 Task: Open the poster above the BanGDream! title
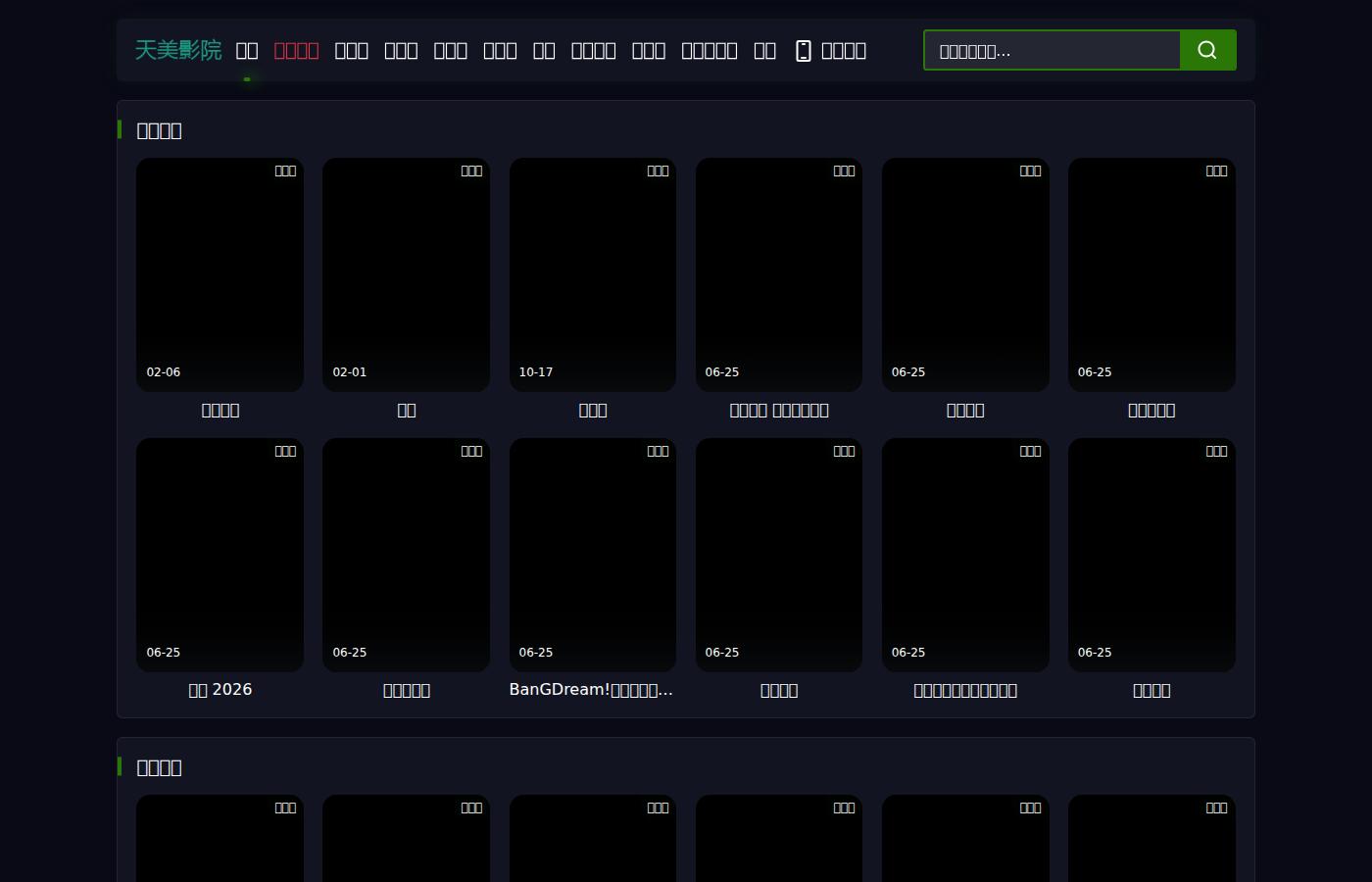(x=593, y=555)
